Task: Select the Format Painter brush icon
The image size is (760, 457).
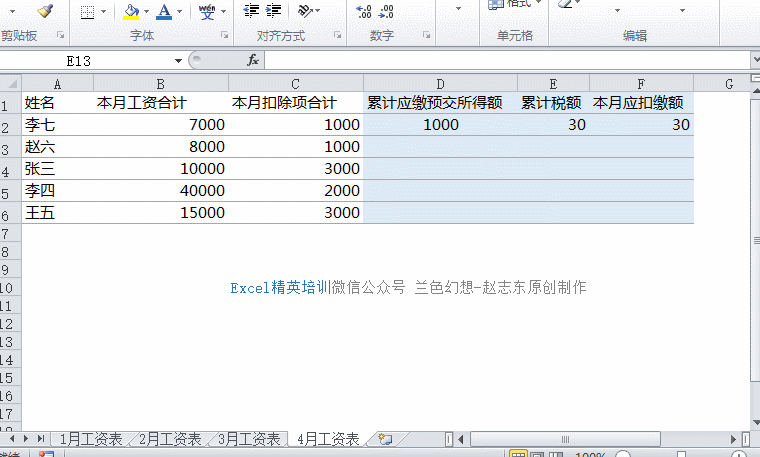Action: 45,11
